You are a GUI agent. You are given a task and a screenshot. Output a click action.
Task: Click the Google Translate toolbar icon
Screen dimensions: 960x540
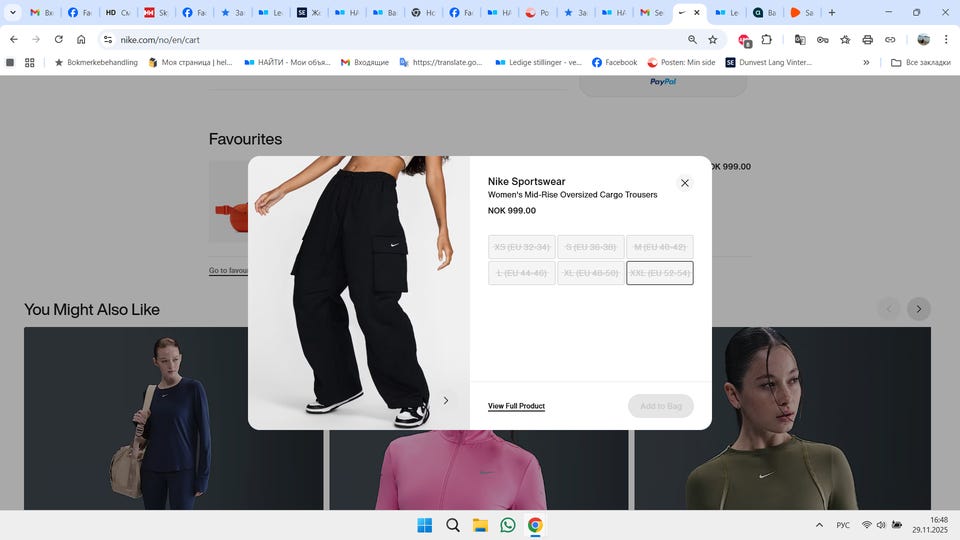click(x=800, y=39)
